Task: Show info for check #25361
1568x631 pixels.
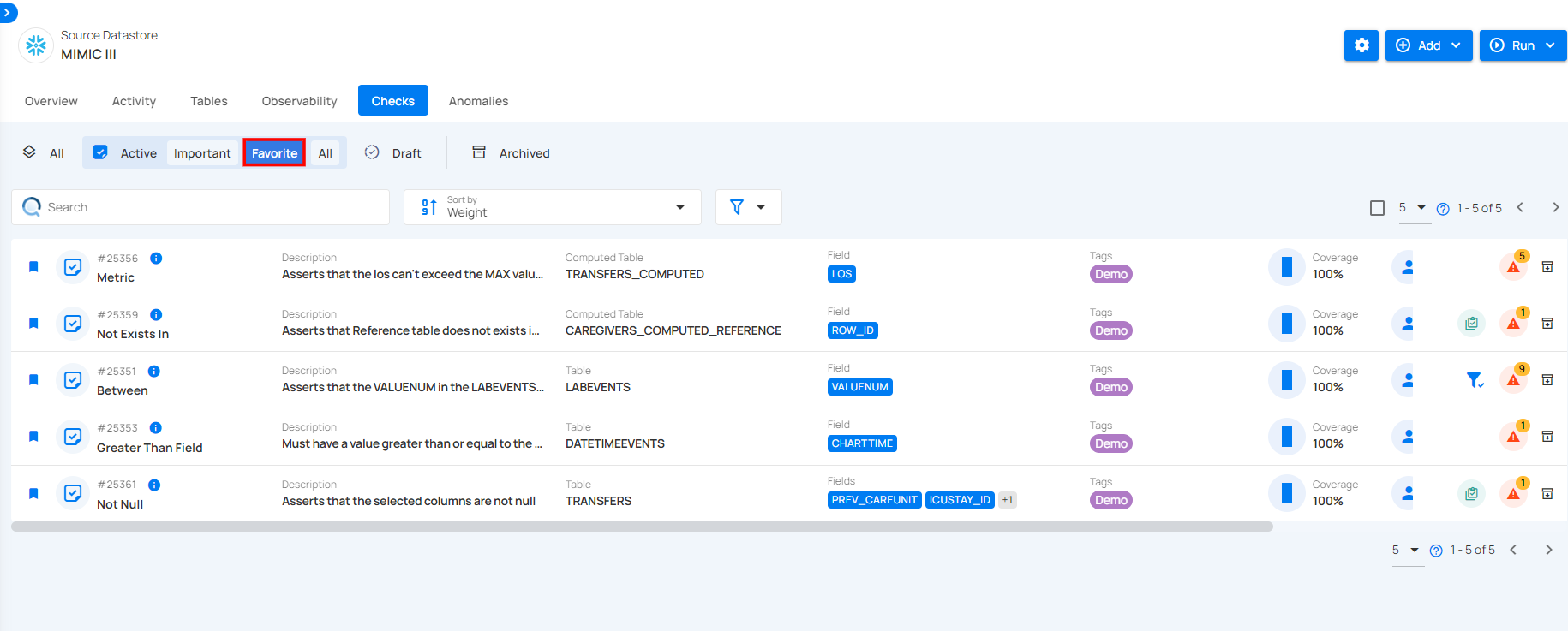Action: [x=154, y=485]
